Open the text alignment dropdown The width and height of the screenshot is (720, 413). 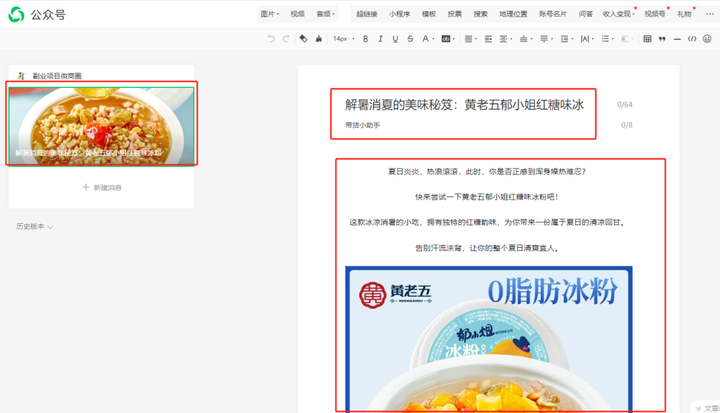470,39
